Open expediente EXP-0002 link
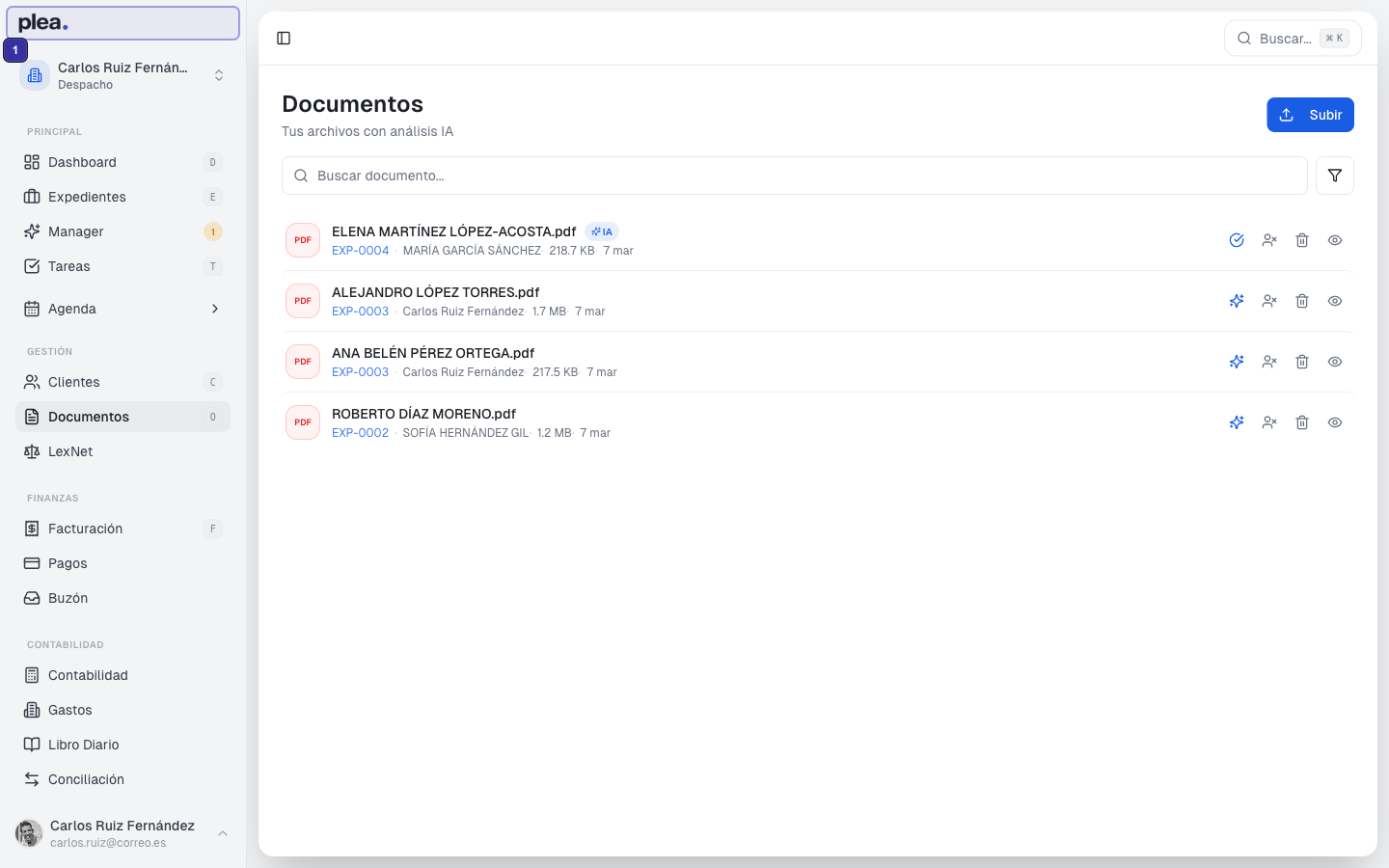The width and height of the screenshot is (1389, 868). click(x=360, y=432)
